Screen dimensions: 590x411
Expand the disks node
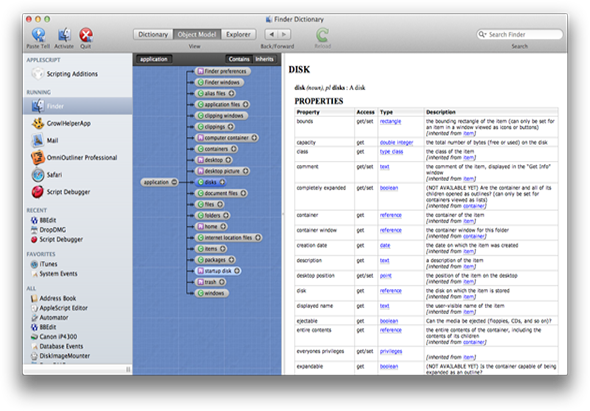pos(222,182)
